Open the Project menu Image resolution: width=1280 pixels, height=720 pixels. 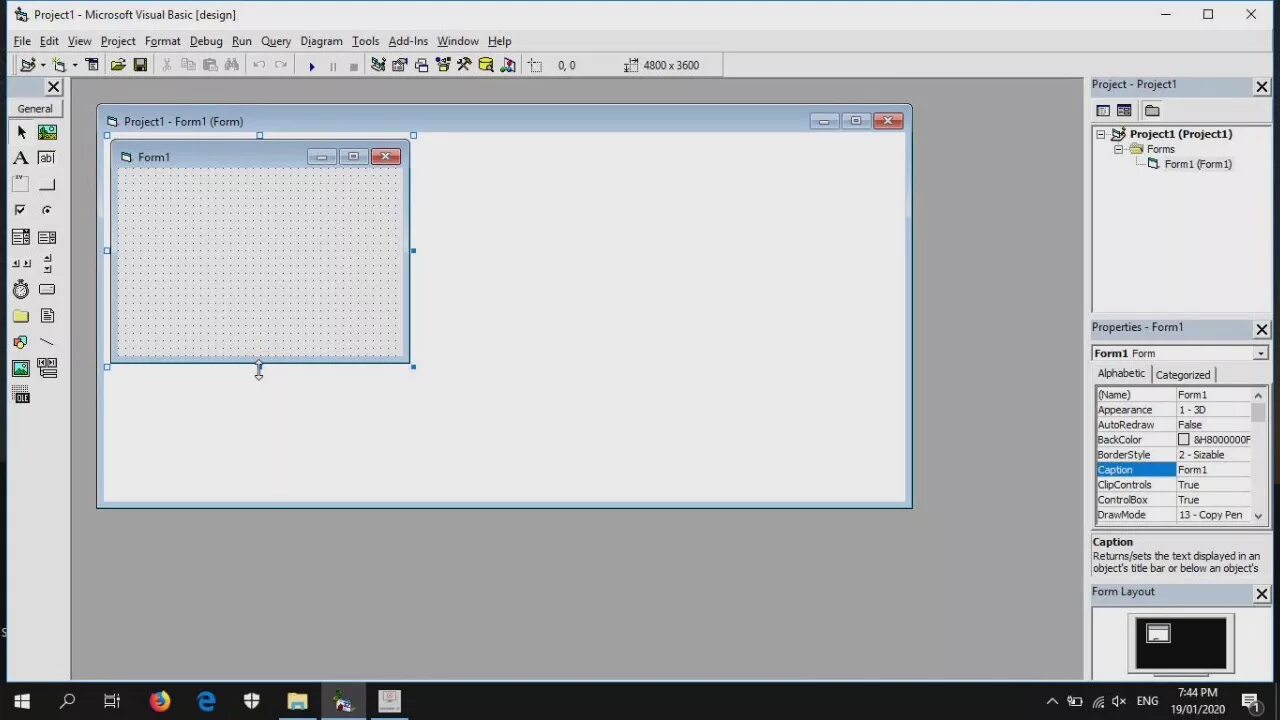coord(117,41)
